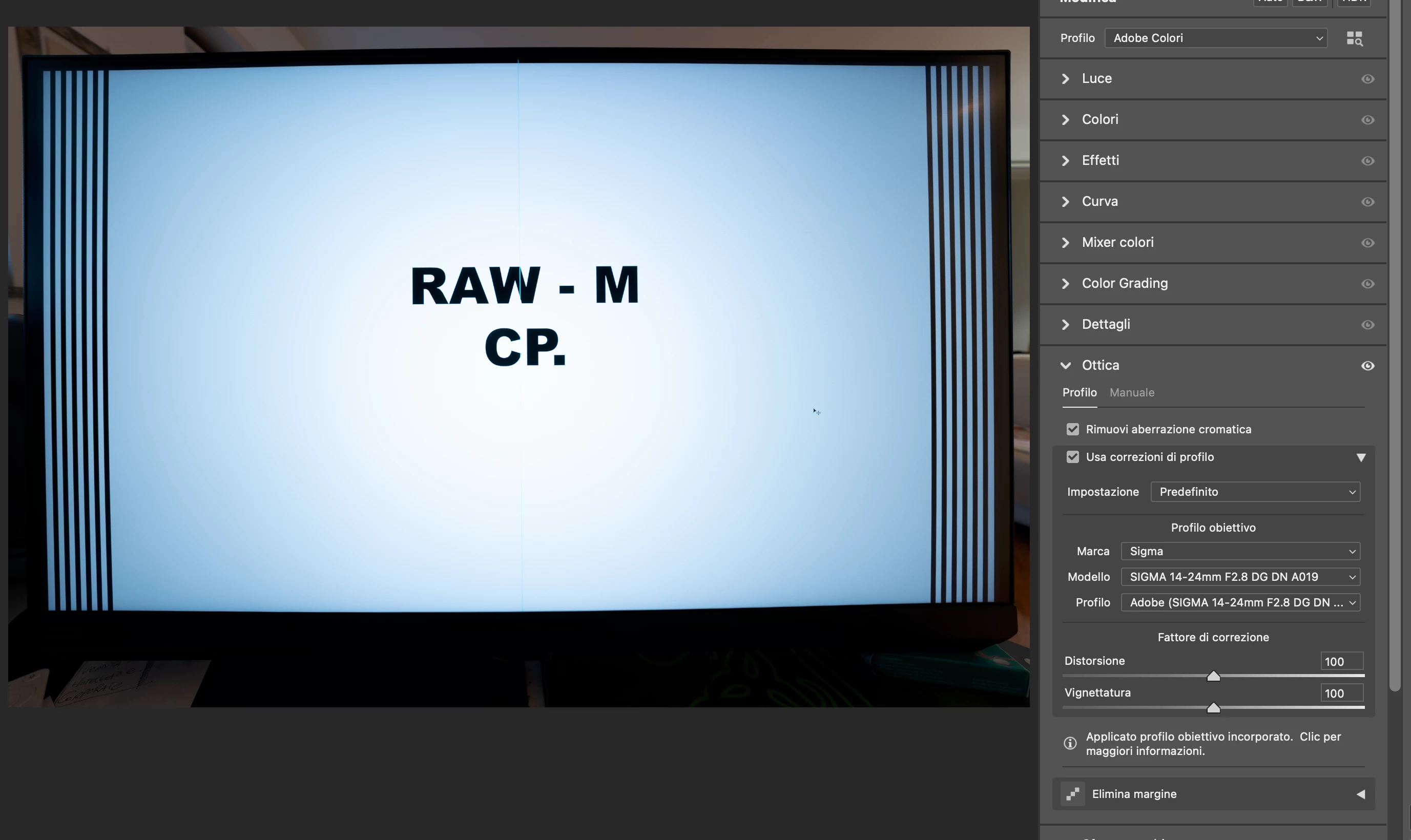Open the Adobe Colori profile dropdown
Viewport: 1411px width, 840px height.
coord(1215,38)
